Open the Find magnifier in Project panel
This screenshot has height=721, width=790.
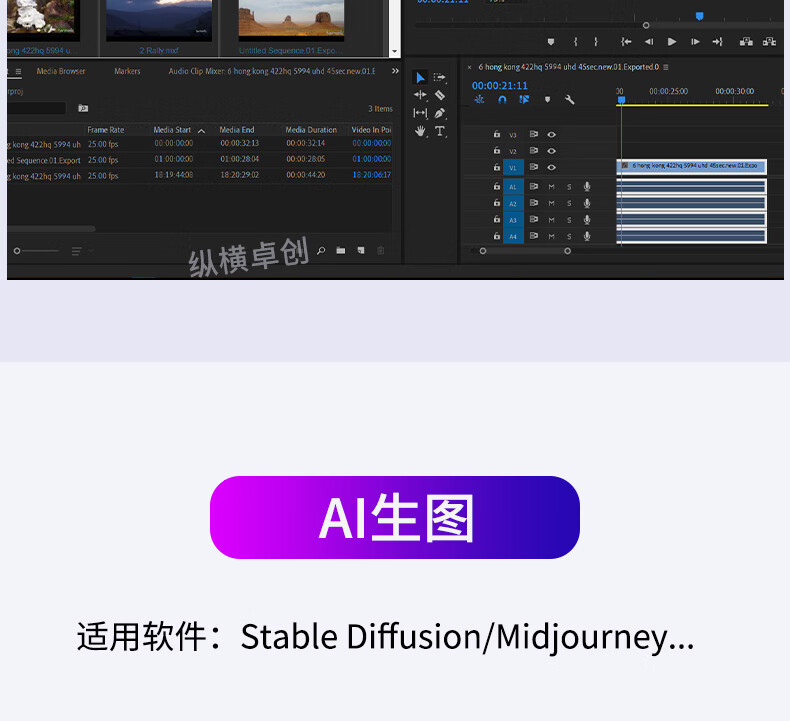tap(321, 250)
